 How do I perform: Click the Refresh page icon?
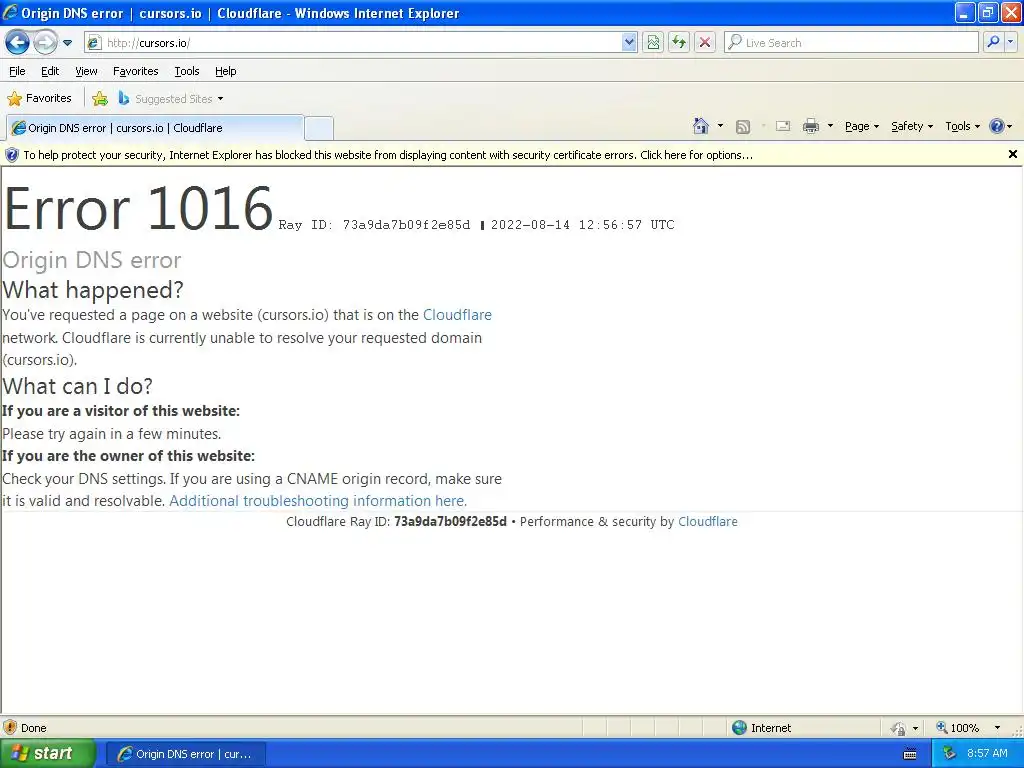click(679, 43)
